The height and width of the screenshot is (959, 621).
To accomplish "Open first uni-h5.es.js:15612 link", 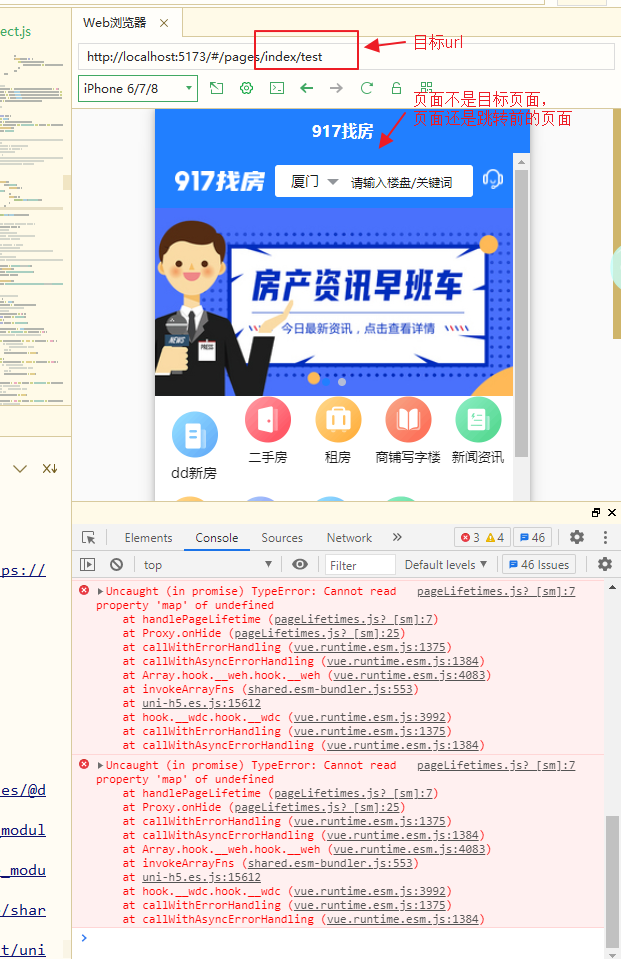I will pos(202,703).
